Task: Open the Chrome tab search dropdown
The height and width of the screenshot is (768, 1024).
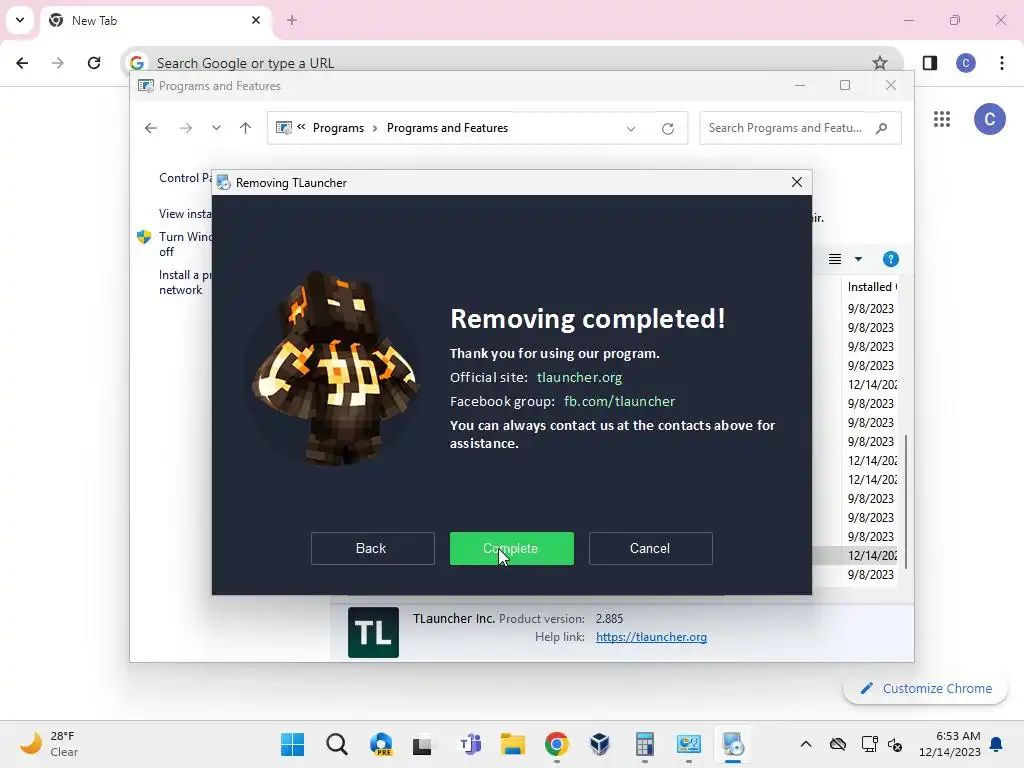Action: point(20,20)
